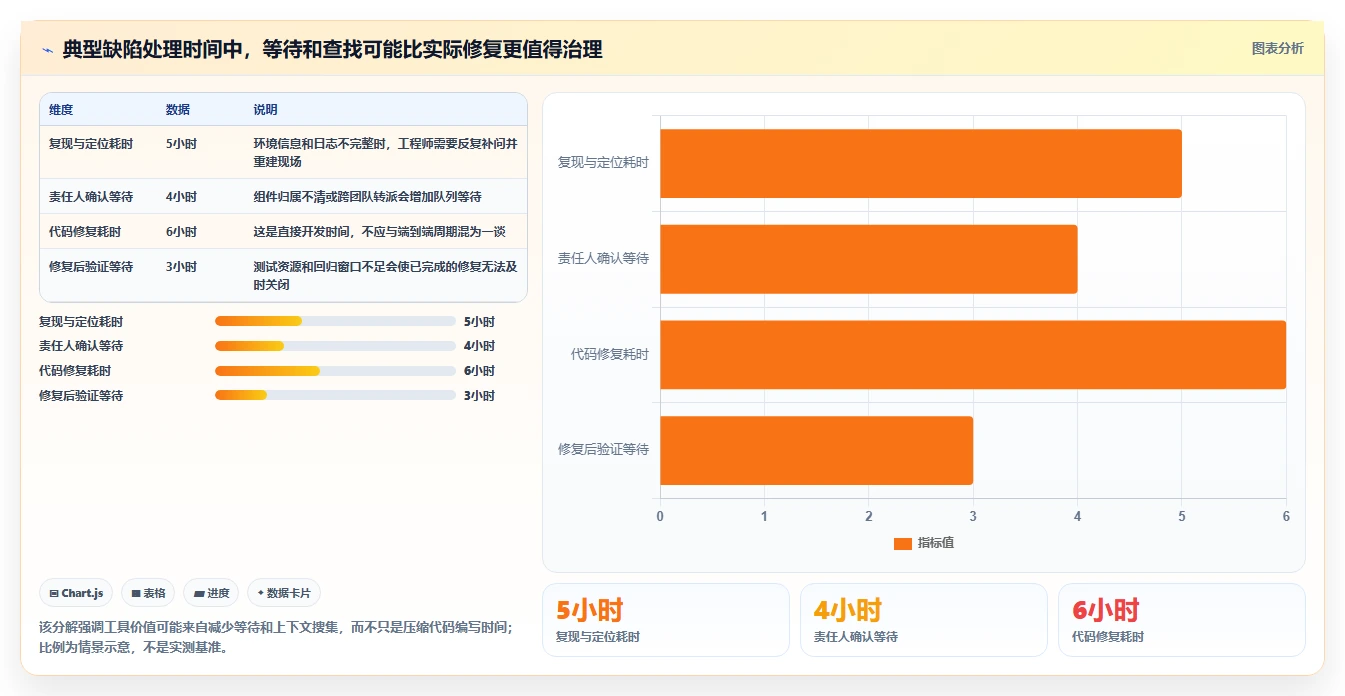Open the 6小时 代码修复耗时 data card
The width and height of the screenshot is (1345, 696).
pyautogui.click(x=1181, y=620)
